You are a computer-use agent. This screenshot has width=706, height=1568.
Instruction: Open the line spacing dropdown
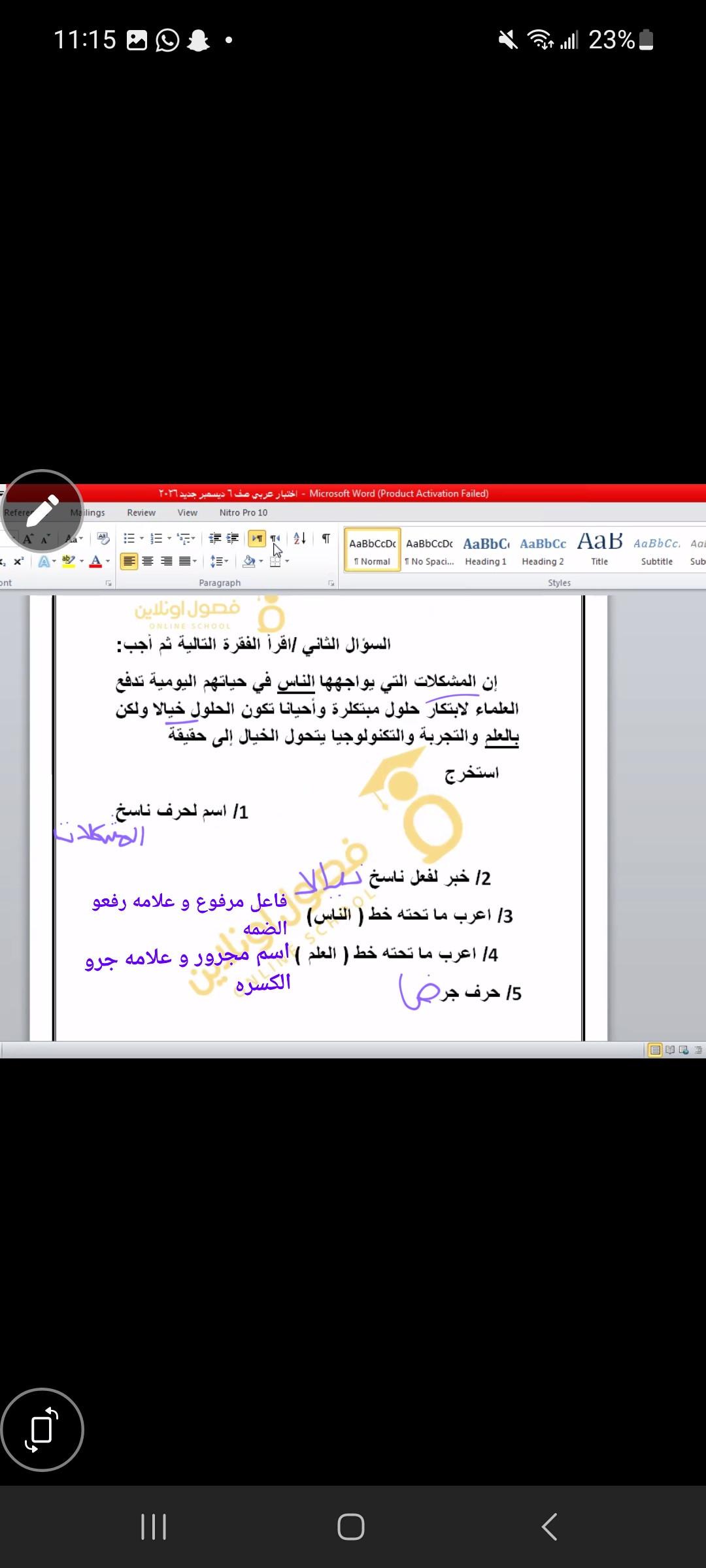220,561
